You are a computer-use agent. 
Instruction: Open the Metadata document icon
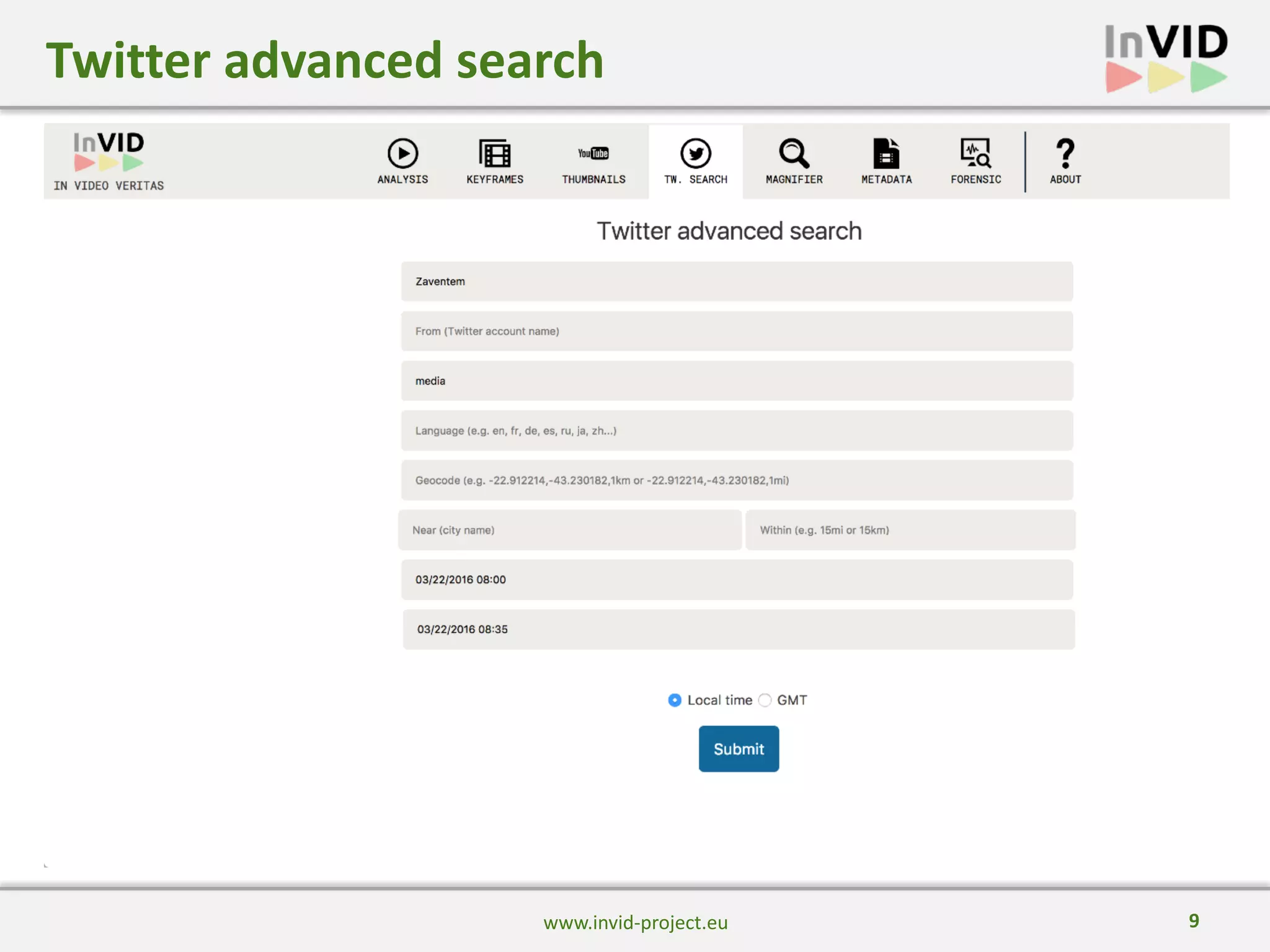coord(886,153)
